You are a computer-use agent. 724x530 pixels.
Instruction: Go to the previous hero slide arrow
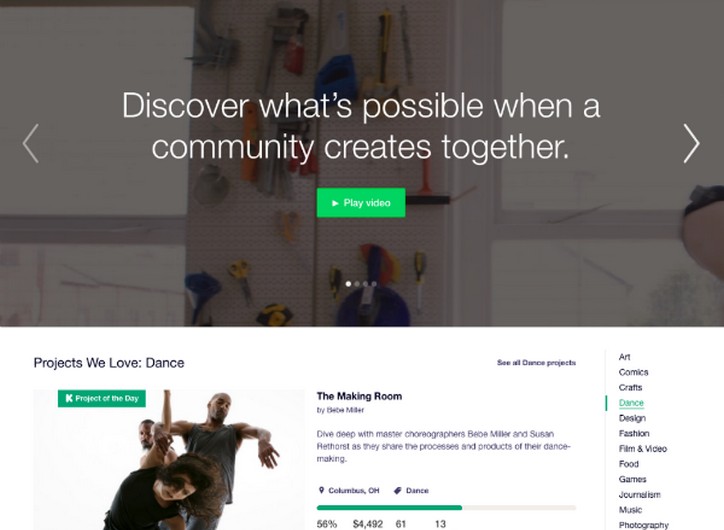pyautogui.click(x=30, y=143)
